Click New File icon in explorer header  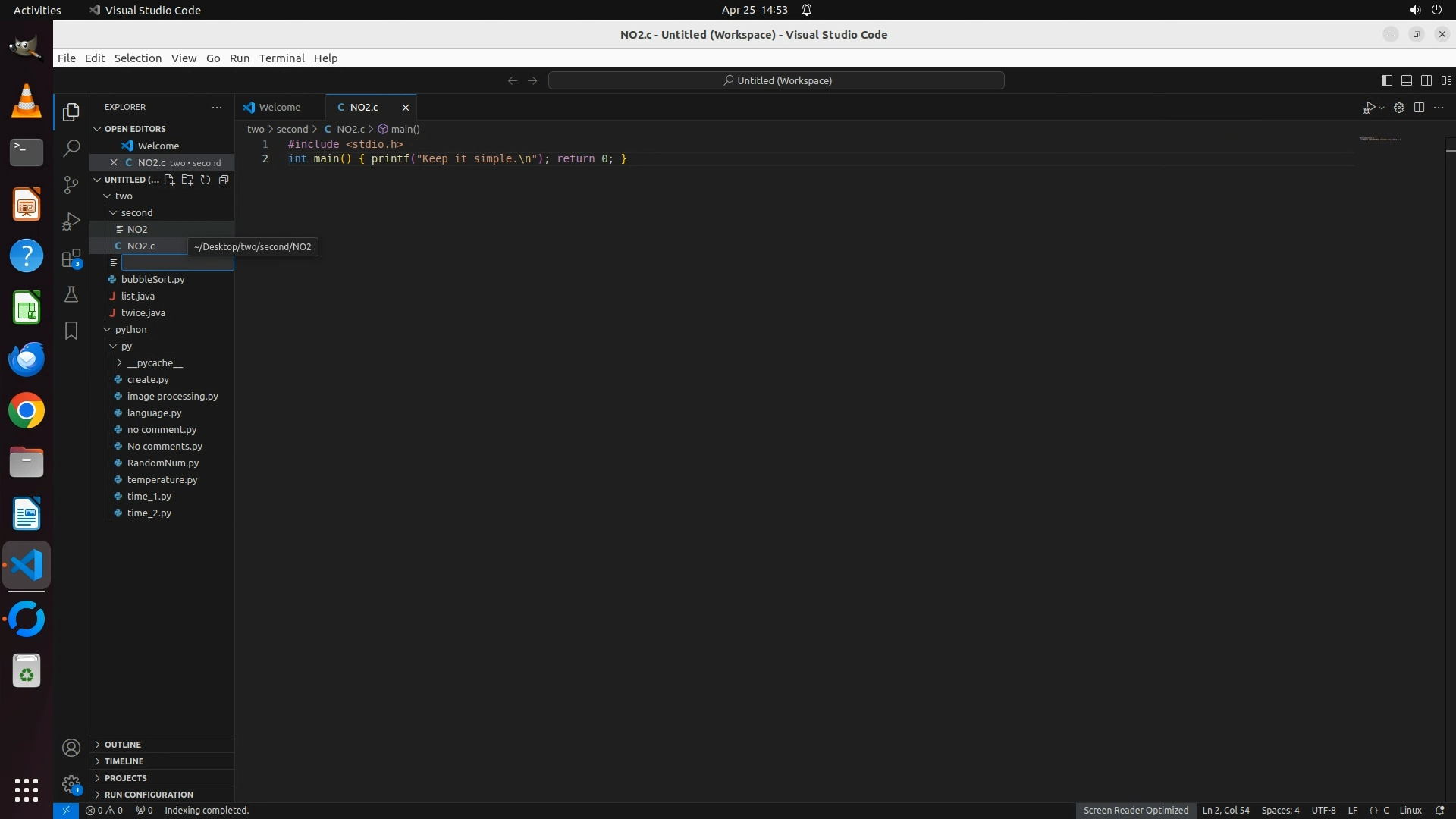click(x=169, y=180)
